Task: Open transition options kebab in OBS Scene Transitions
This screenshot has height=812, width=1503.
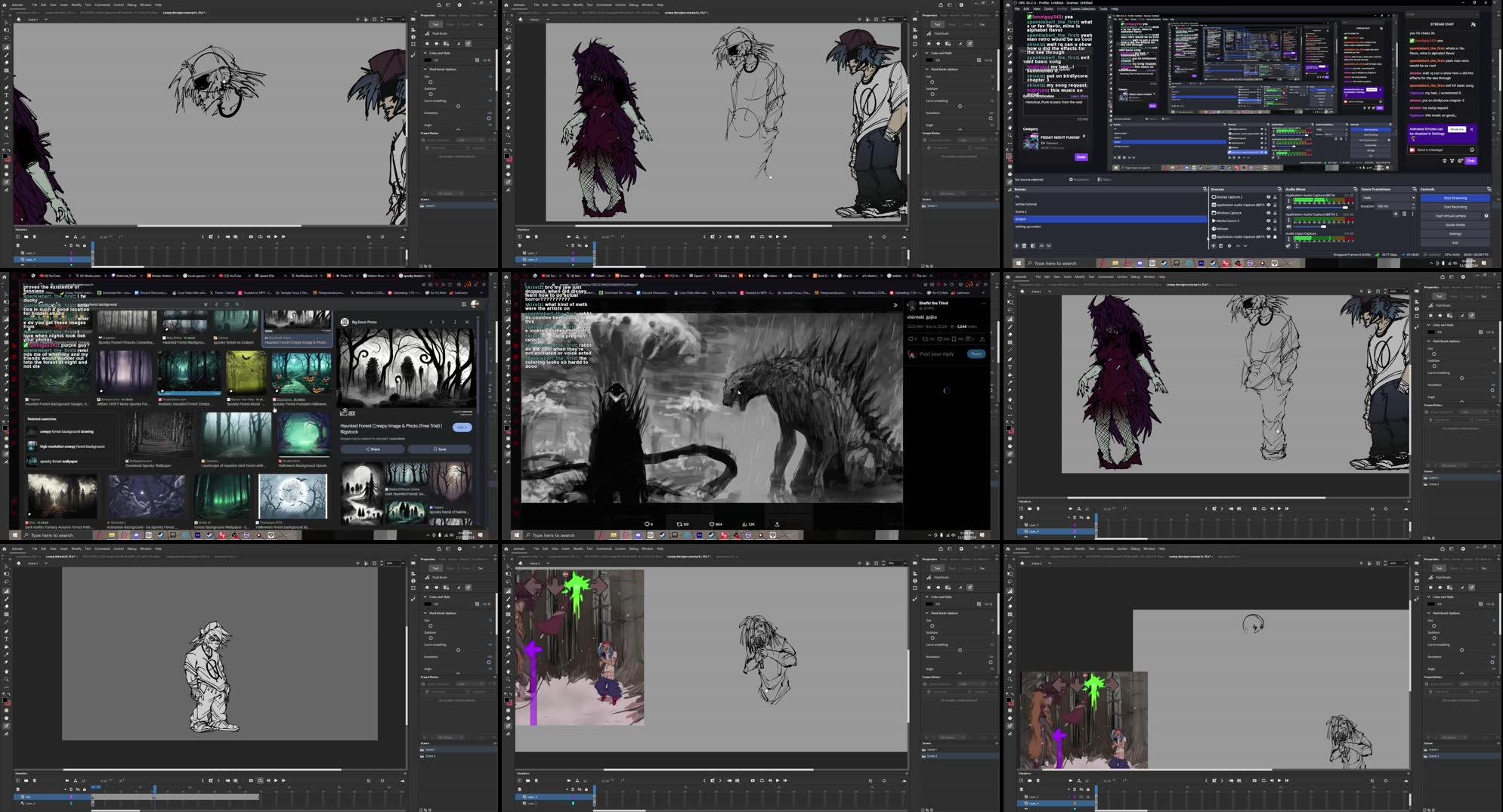Action: (1412, 214)
